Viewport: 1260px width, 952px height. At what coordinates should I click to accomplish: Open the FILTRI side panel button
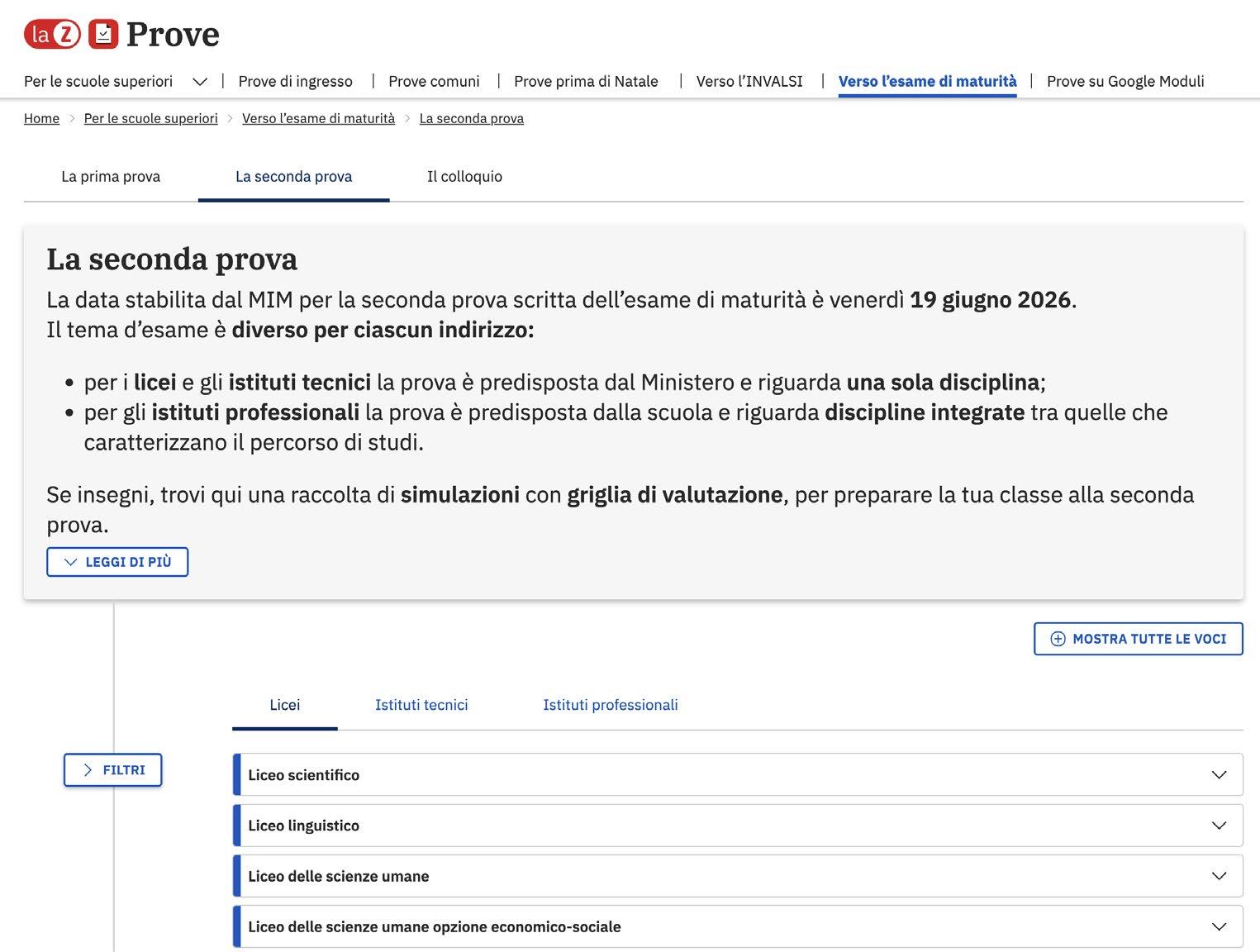(x=113, y=770)
